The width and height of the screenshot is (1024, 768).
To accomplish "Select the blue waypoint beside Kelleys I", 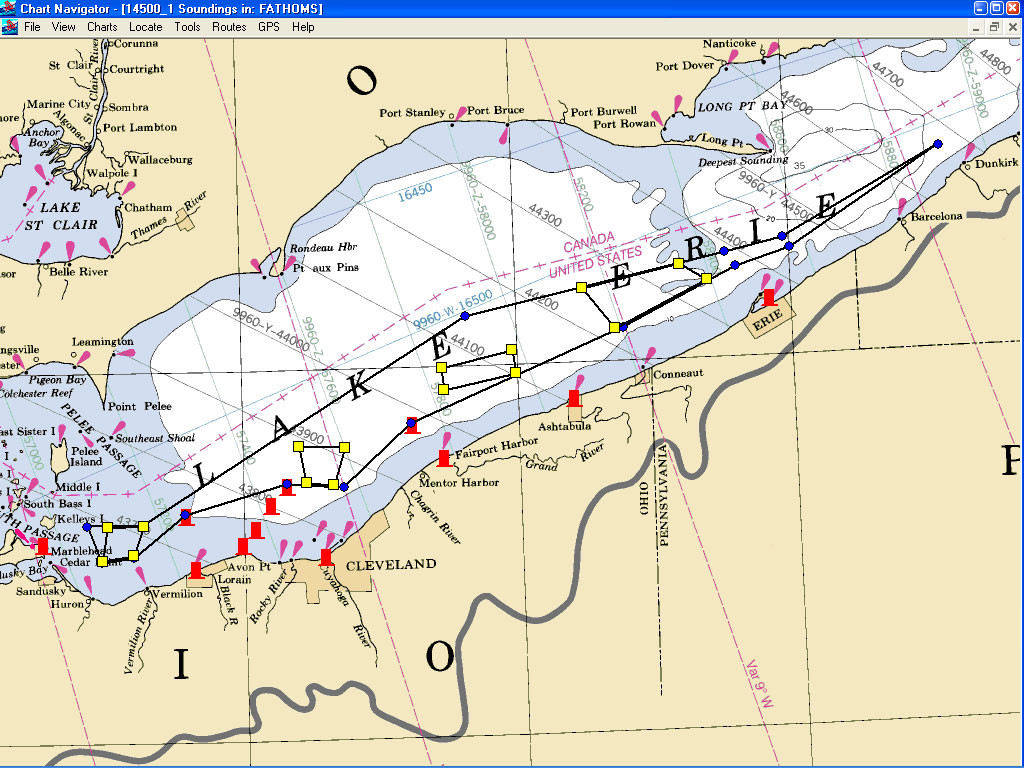I will (87, 527).
